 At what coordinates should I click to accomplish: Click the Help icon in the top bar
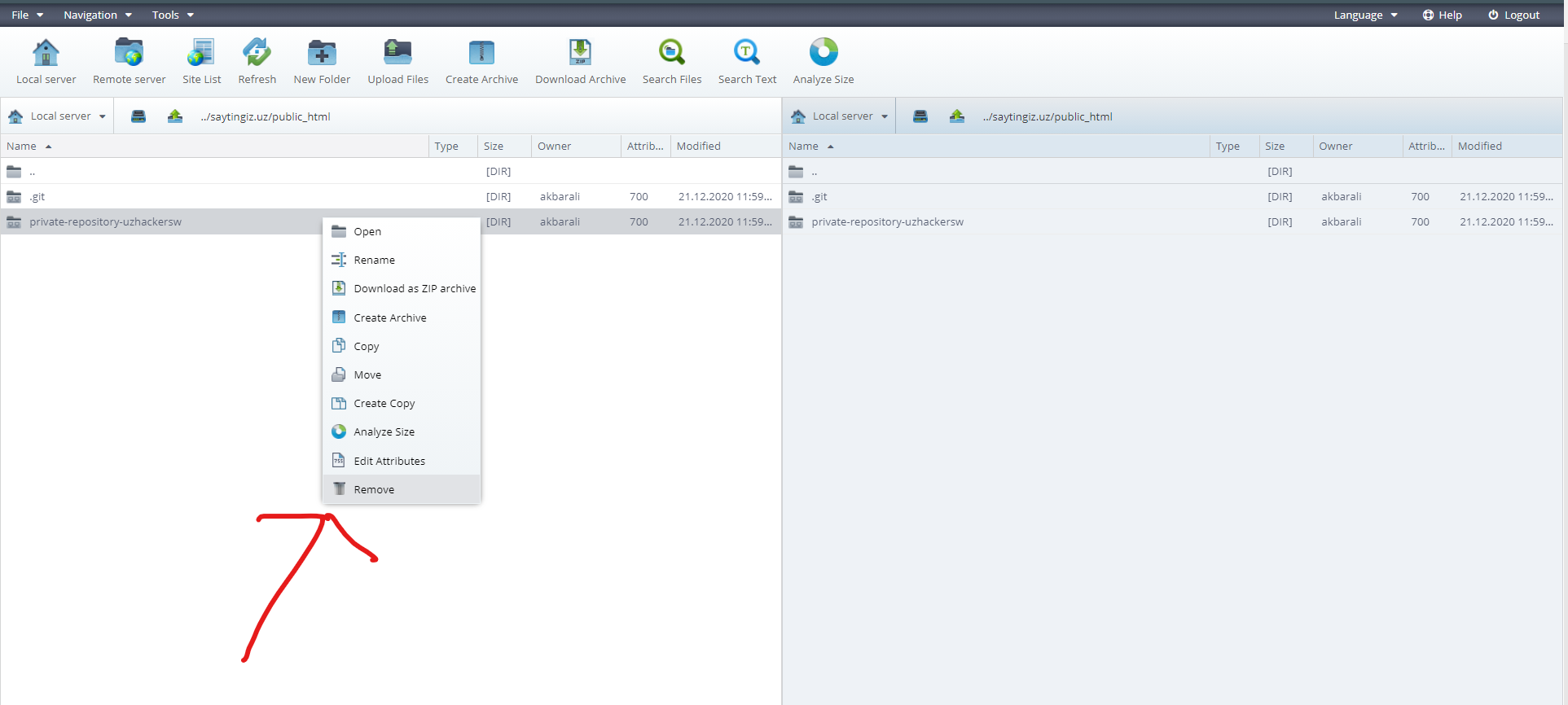tap(1428, 15)
